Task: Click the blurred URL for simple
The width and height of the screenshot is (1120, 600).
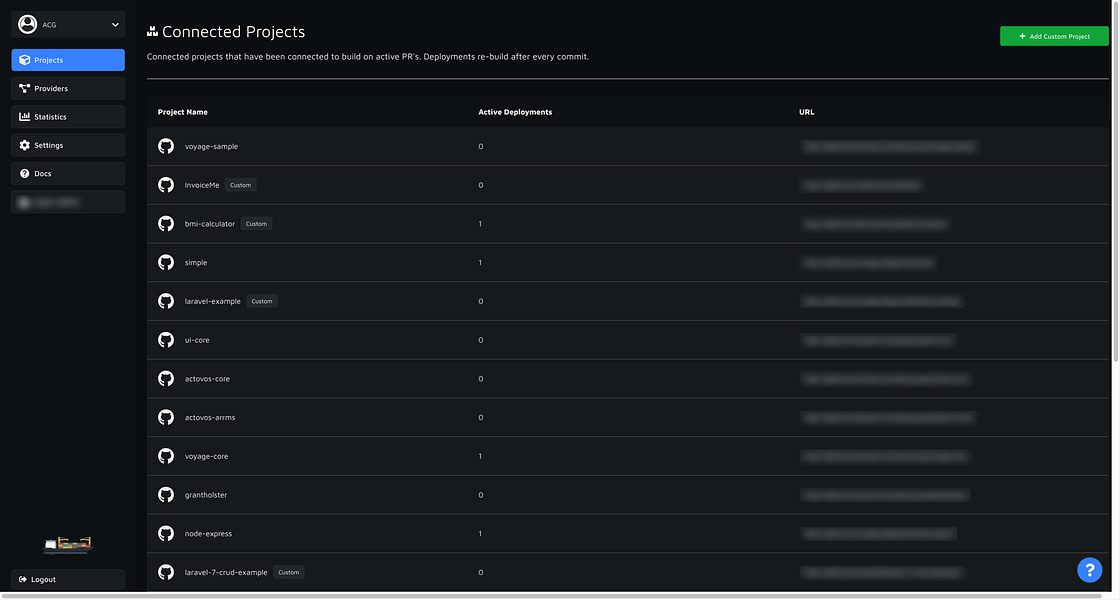Action: pos(868,263)
